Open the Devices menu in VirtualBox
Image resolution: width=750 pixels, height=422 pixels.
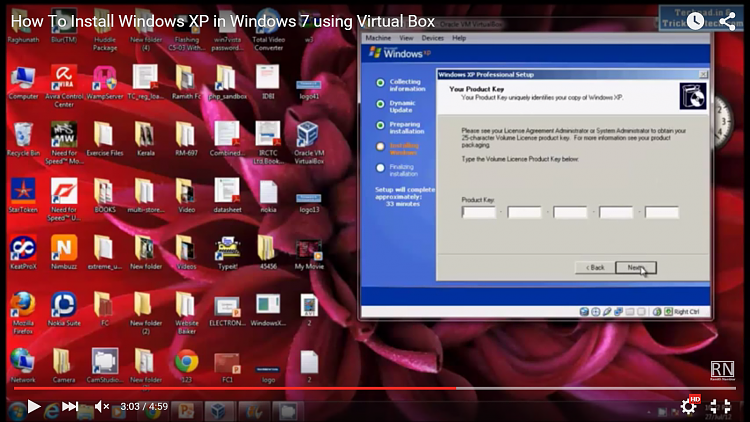click(x=432, y=38)
